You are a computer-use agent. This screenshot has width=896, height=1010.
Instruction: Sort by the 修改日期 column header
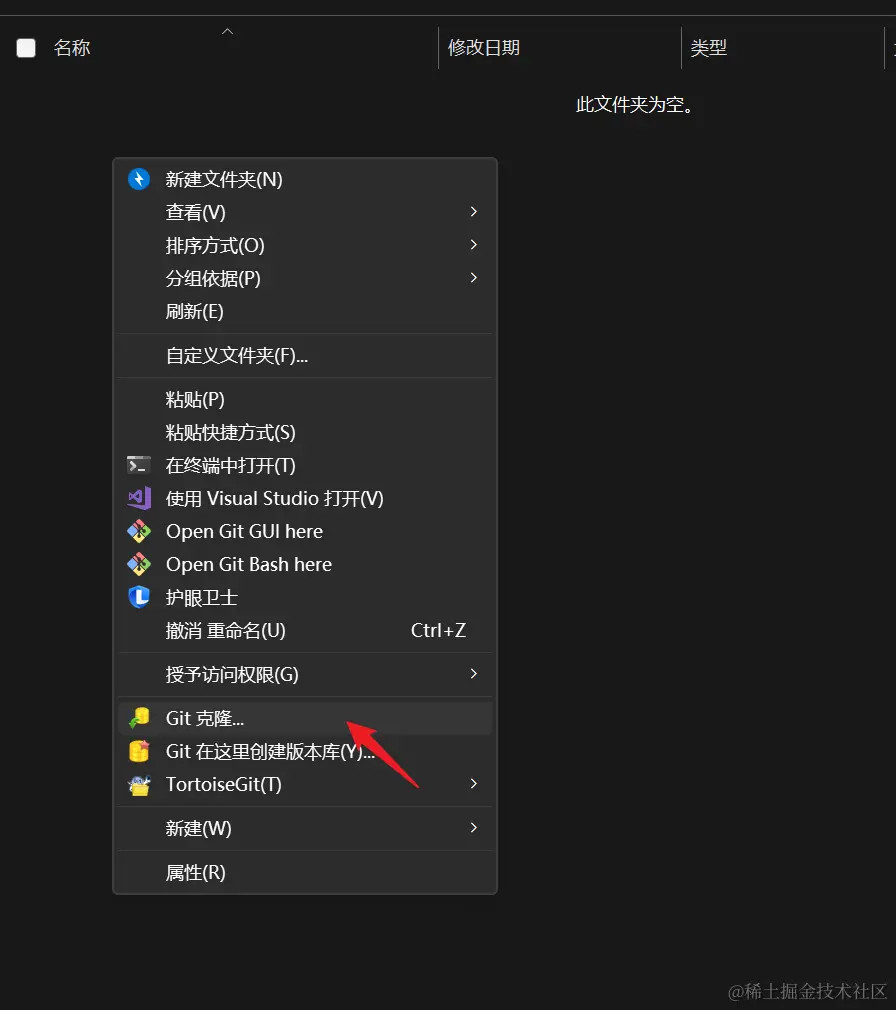click(484, 48)
